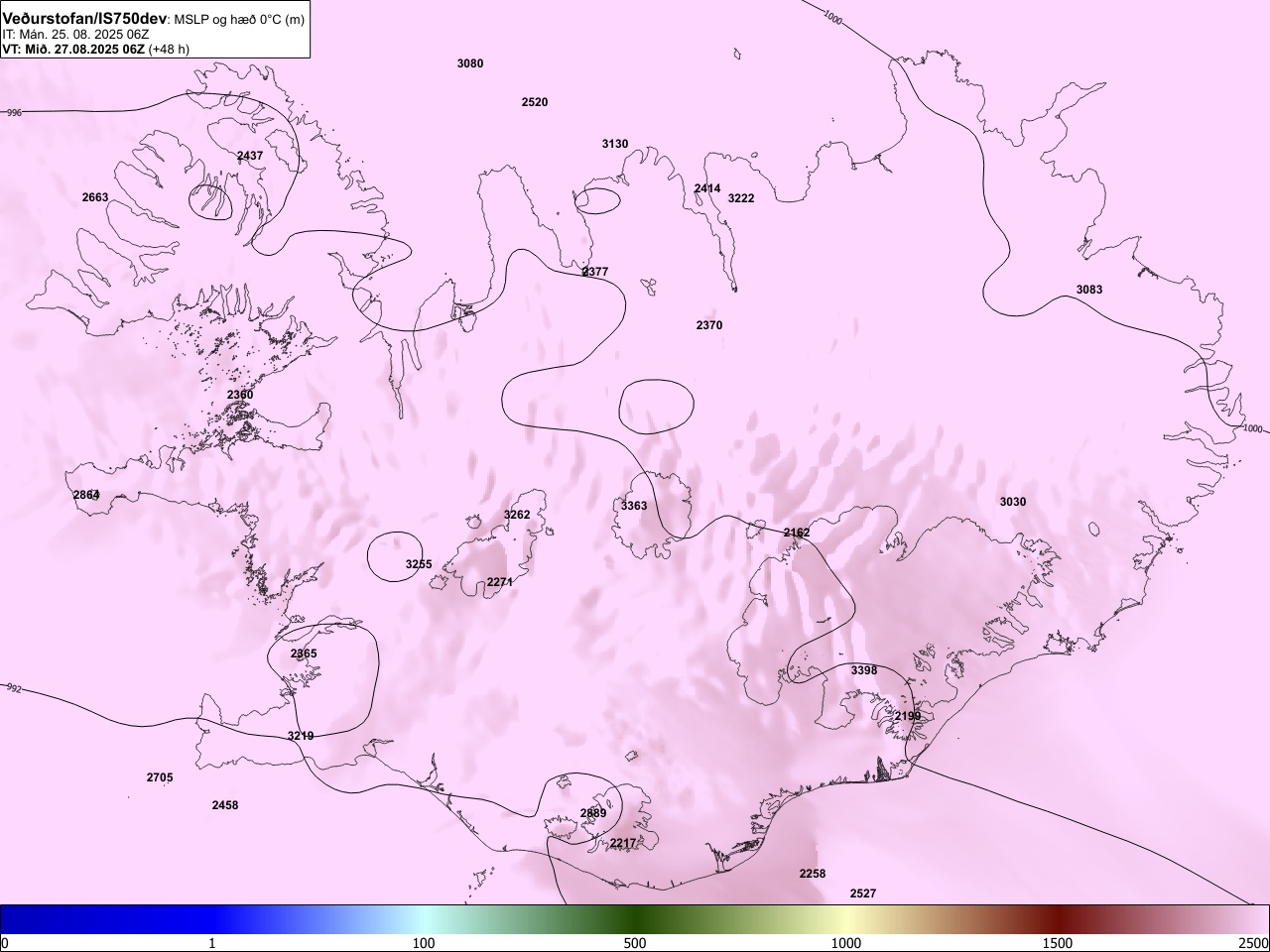This screenshot has width=1270, height=952.
Task: Click the 2370 height value
Action: click(709, 325)
